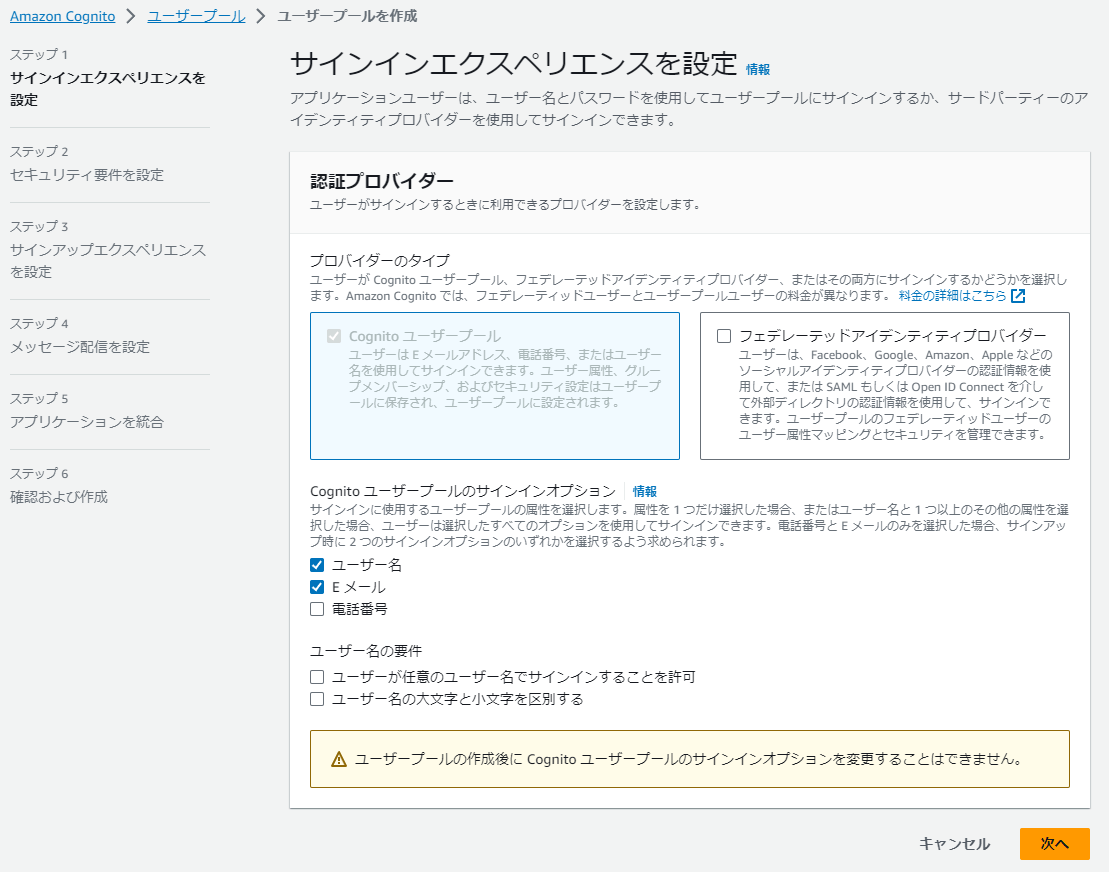Viewport: 1109px width, 872px height.
Task: Click the chevron after ユーザープール breadcrumb
Action: tap(261, 16)
